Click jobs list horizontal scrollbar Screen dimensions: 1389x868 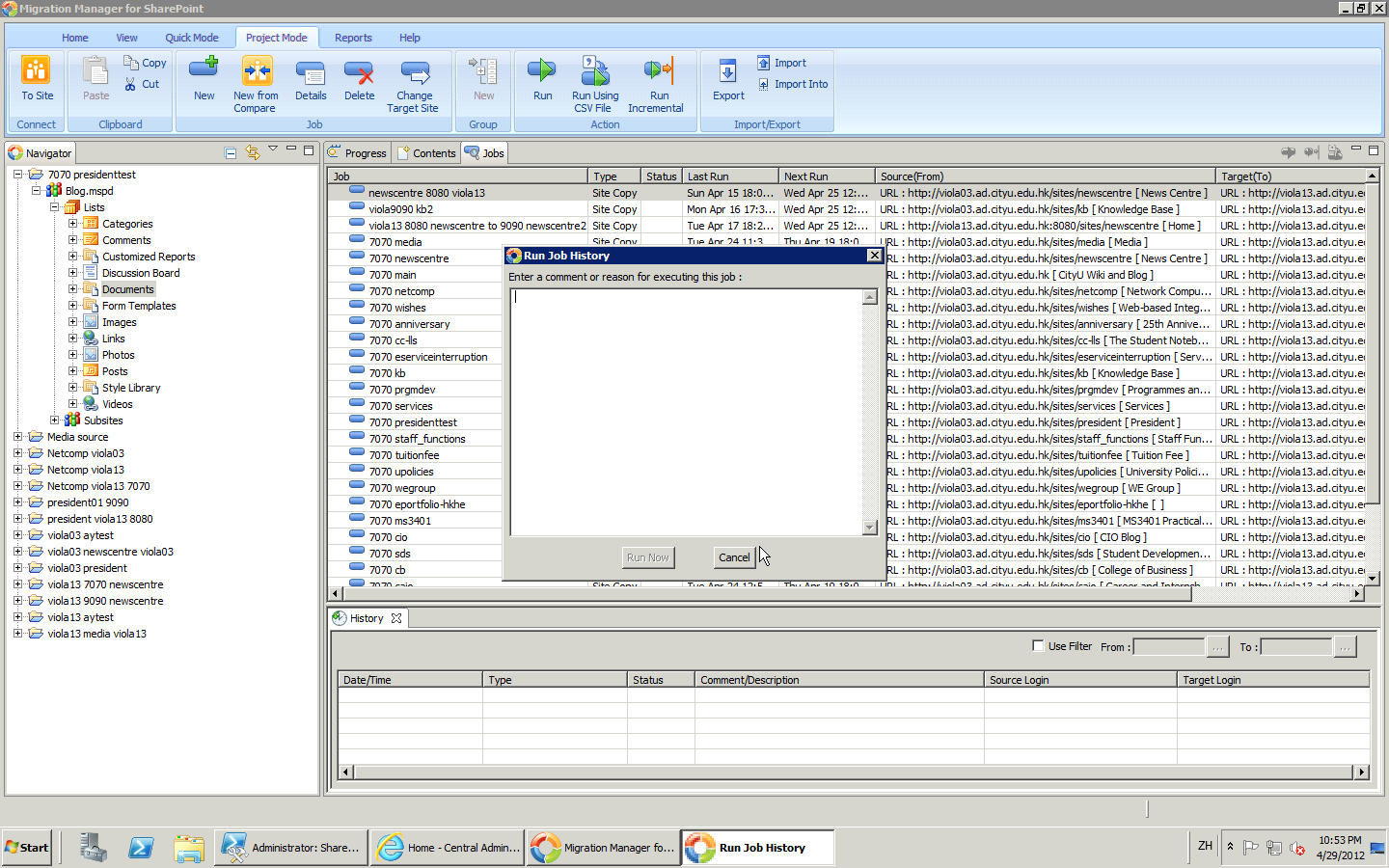767,594
